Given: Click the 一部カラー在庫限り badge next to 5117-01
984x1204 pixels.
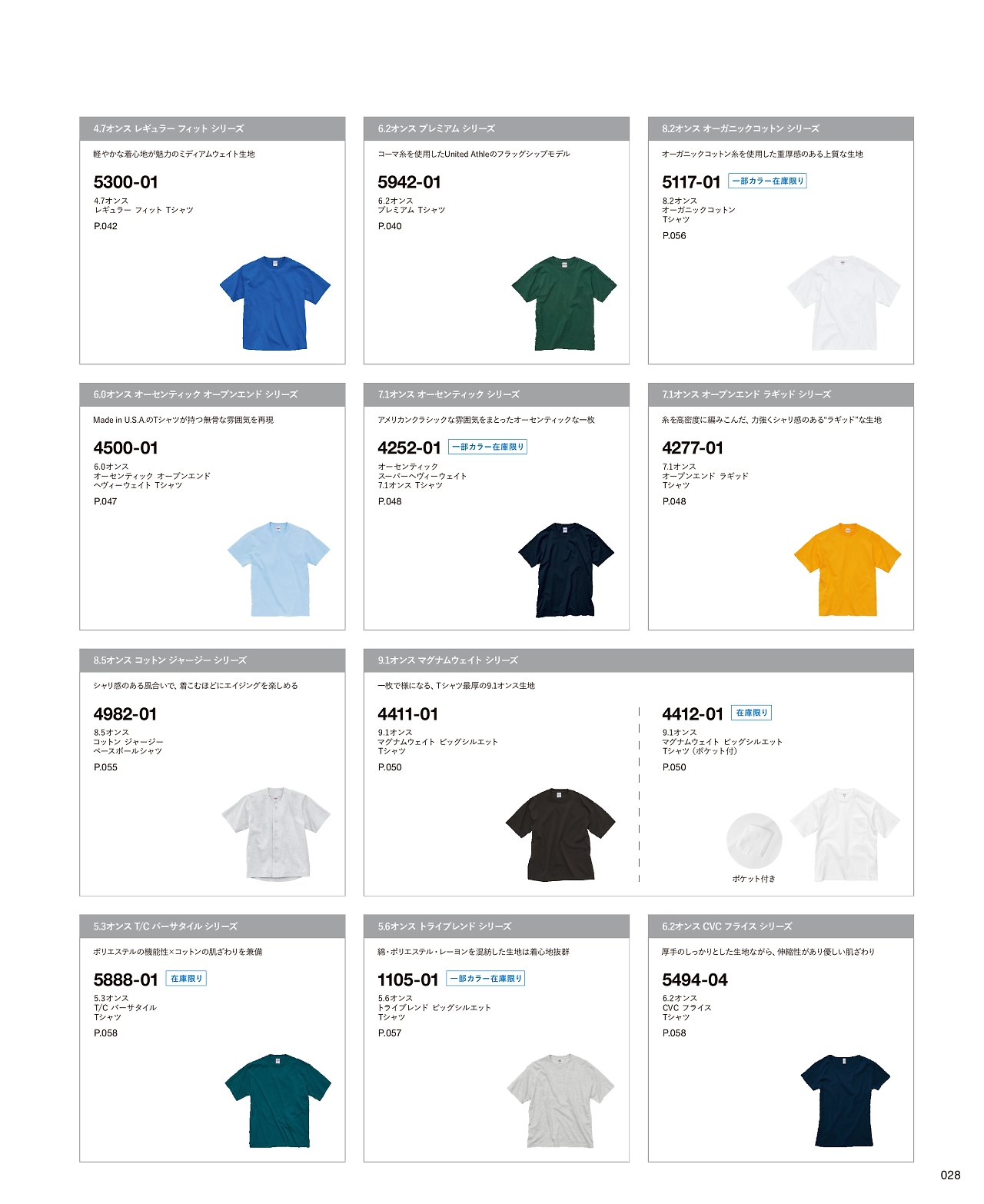Looking at the screenshot, I should (767, 181).
